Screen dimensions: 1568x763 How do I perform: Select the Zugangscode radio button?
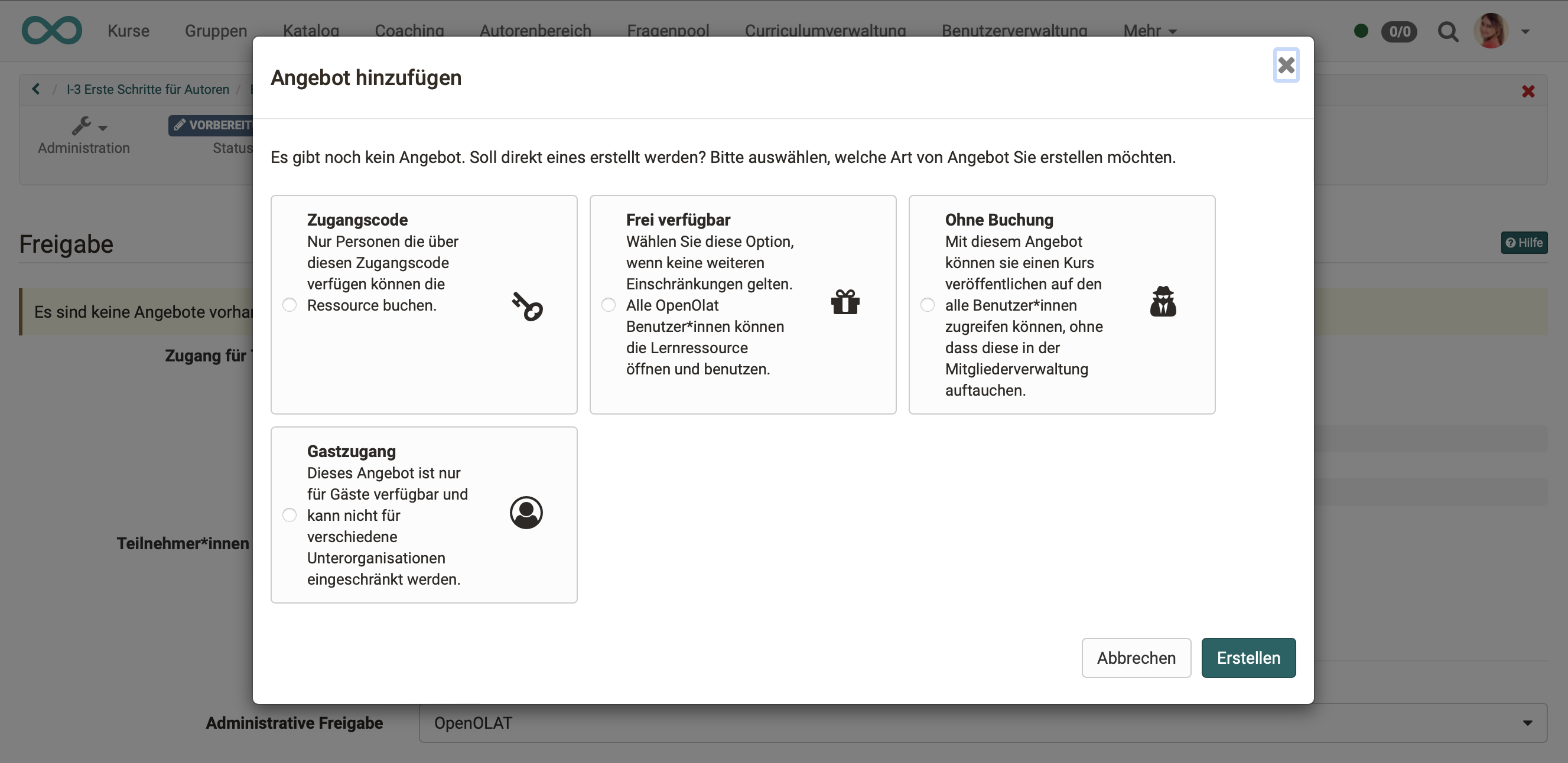(x=289, y=305)
